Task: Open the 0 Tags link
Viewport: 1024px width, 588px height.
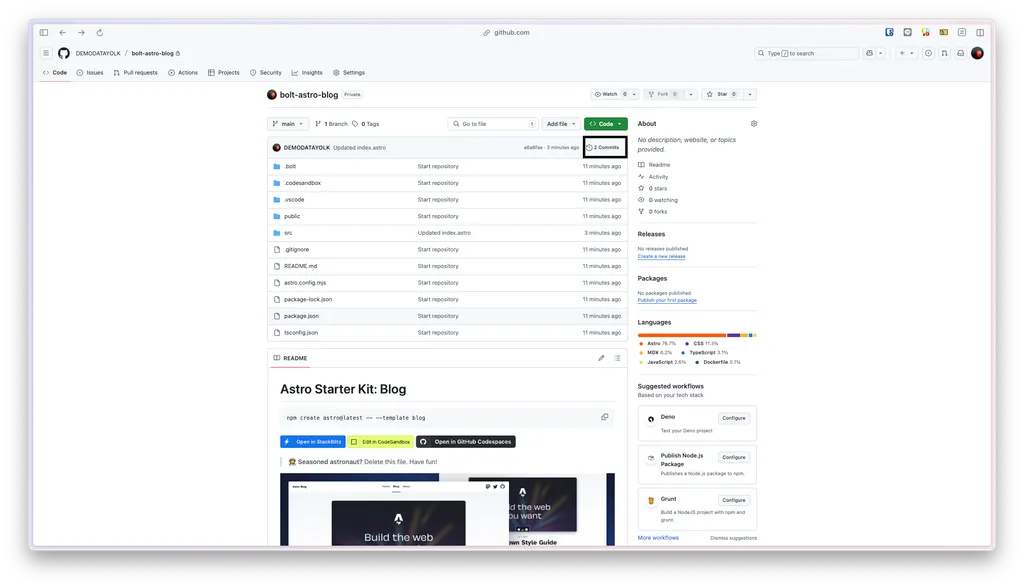Action: (x=366, y=123)
